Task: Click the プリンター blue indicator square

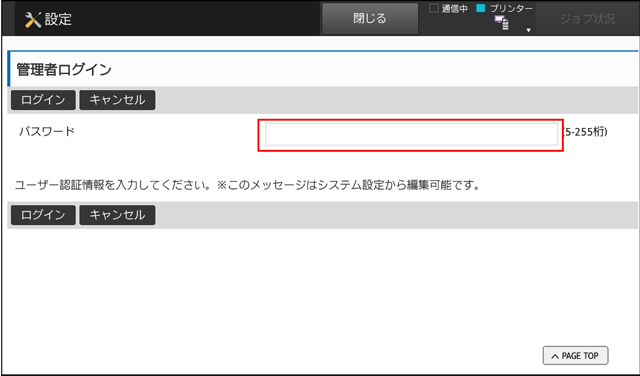Action: coord(481,8)
